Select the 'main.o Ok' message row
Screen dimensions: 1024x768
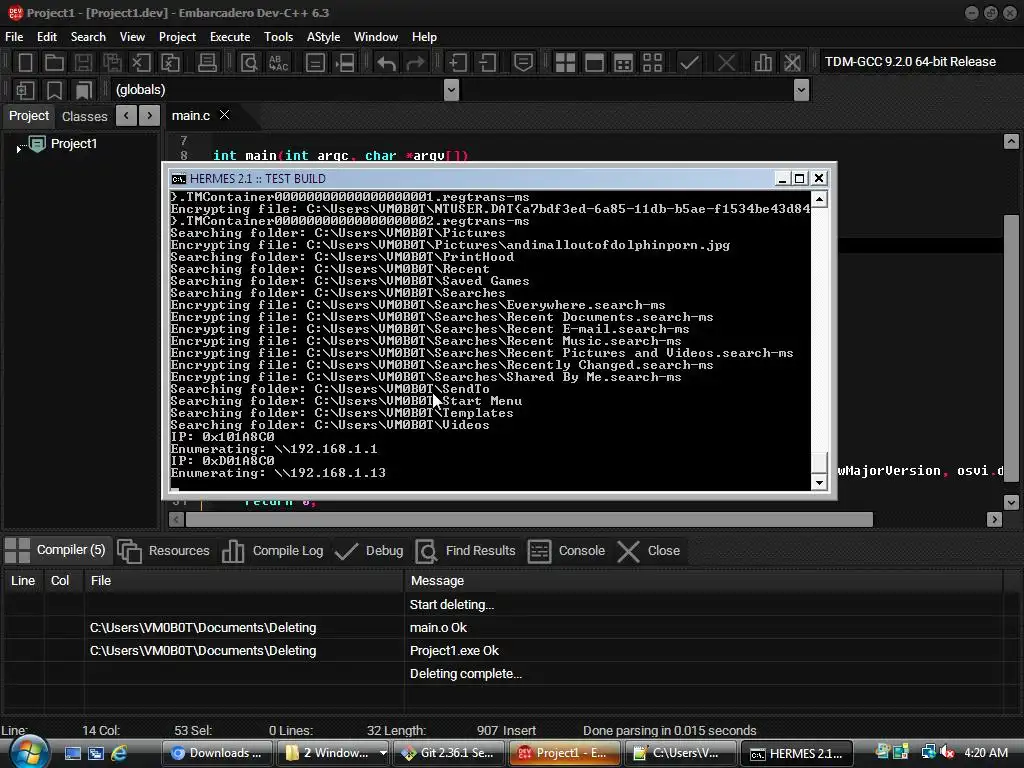coord(502,628)
